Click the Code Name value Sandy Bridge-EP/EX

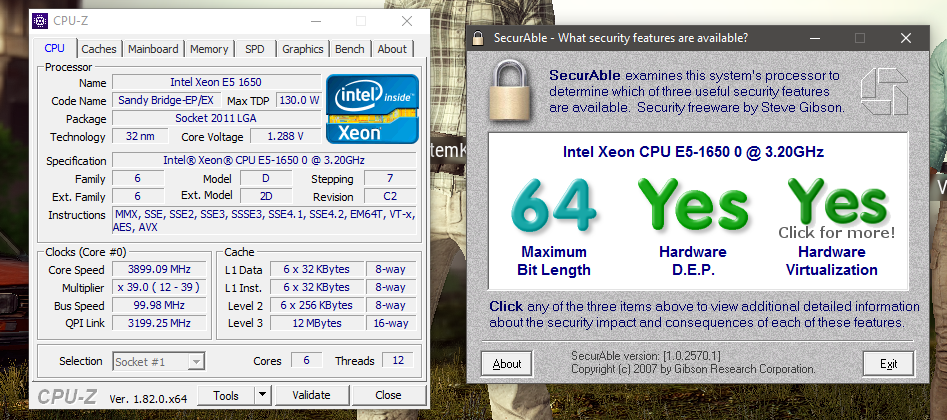point(167,100)
